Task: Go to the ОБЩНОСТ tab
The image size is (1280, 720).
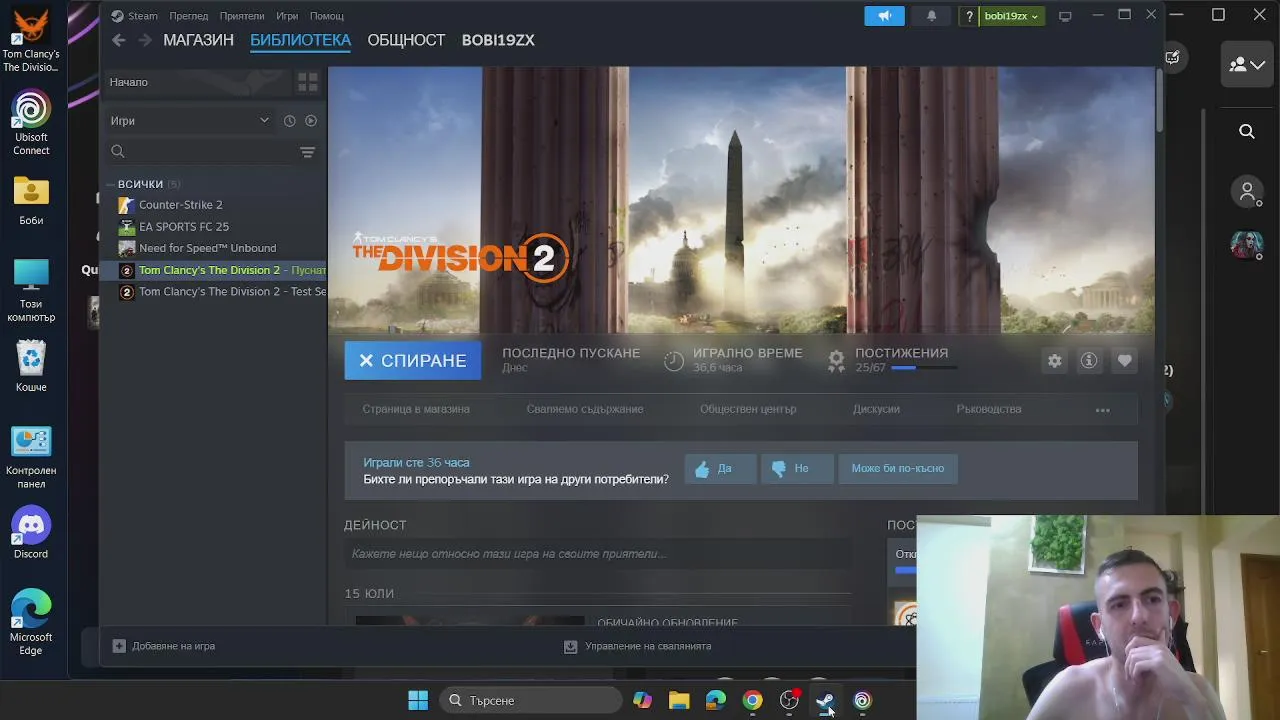Action: (x=406, y=40)
